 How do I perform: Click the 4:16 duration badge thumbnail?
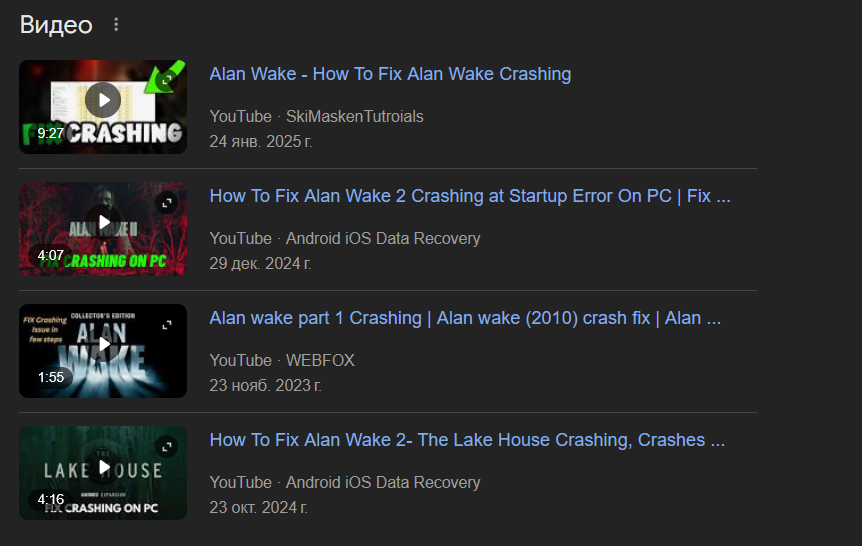tap(51, 499)
